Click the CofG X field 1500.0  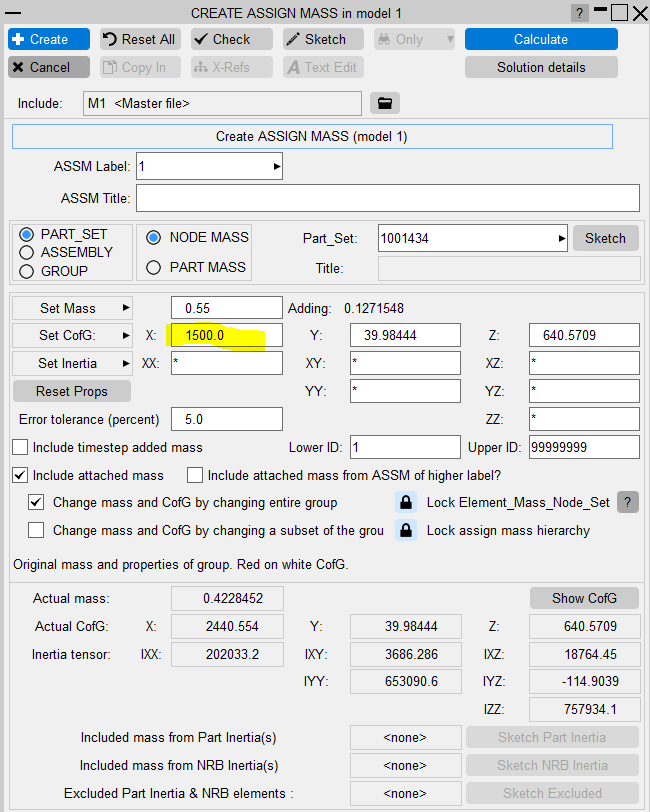pyautogui.click(x=227, y=336)
